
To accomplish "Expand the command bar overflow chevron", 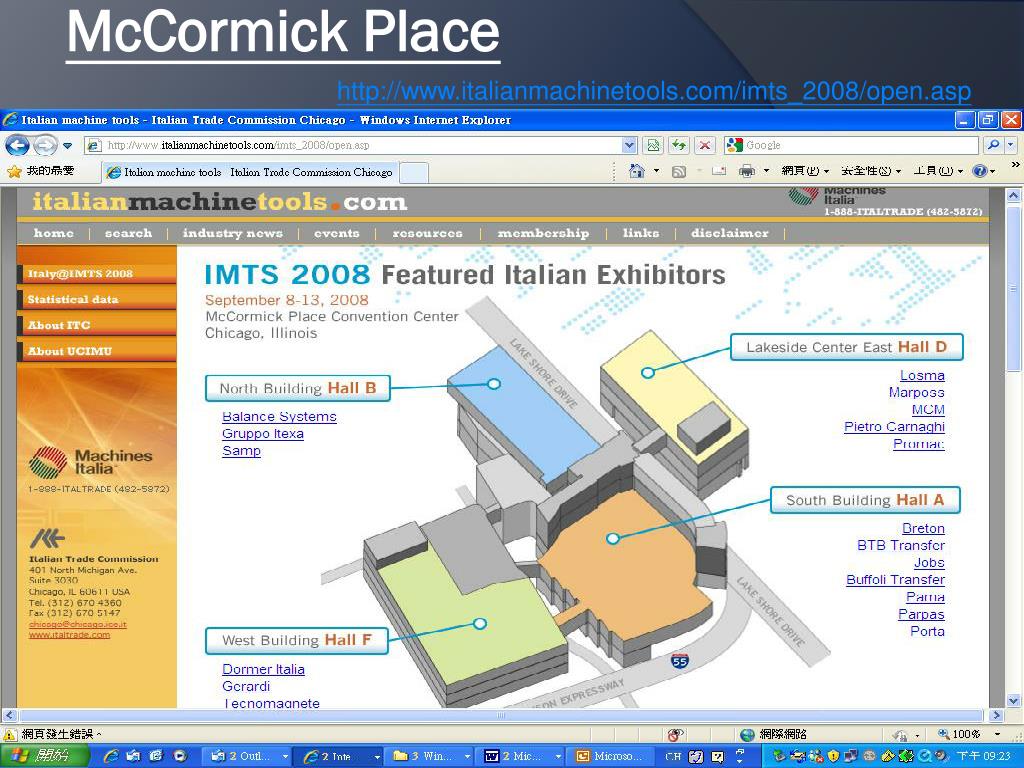I will (x=1015, y=165).
